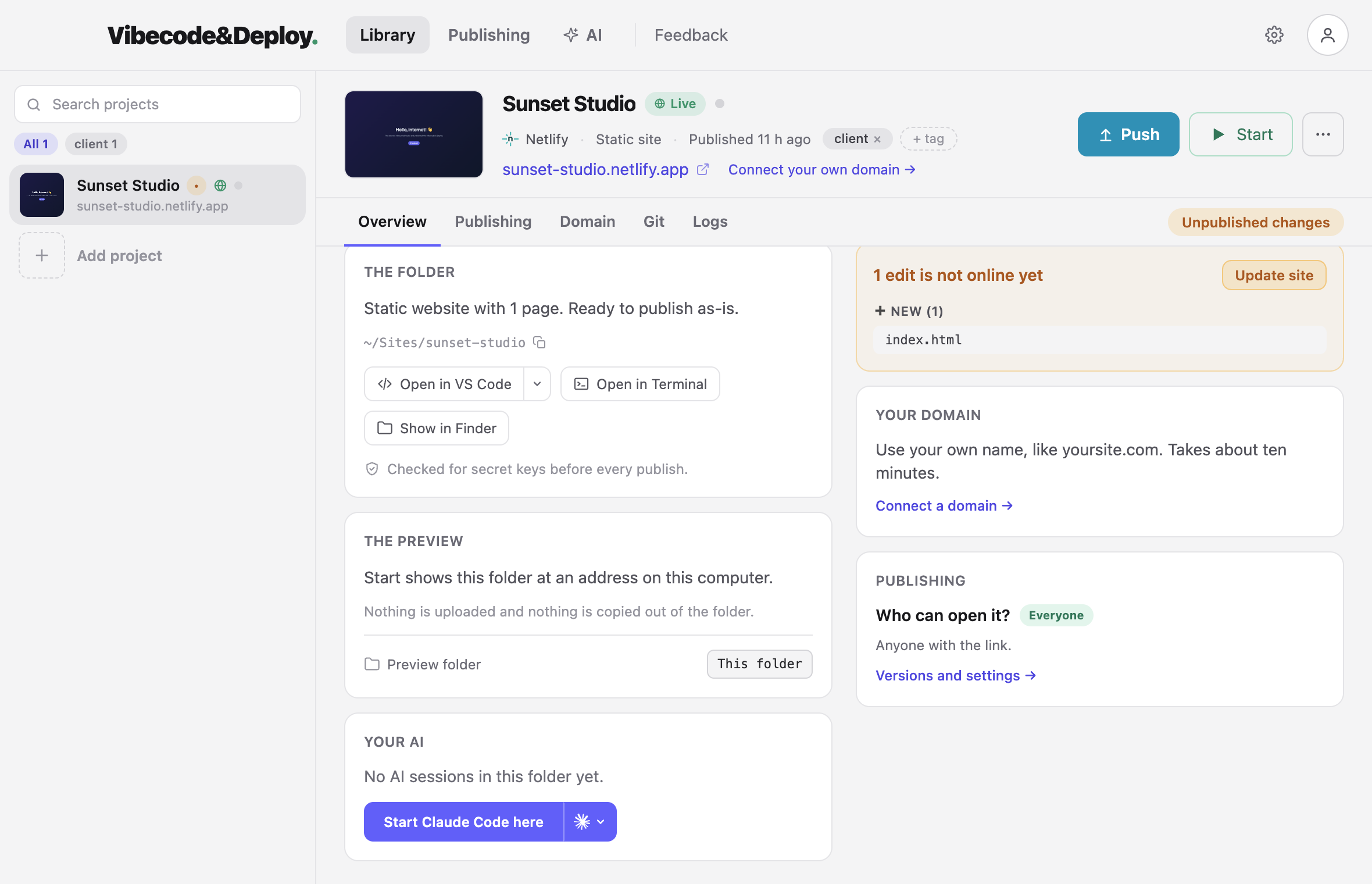Select the Overview tab
The image size is (1372, 884).
coord(392,222)
